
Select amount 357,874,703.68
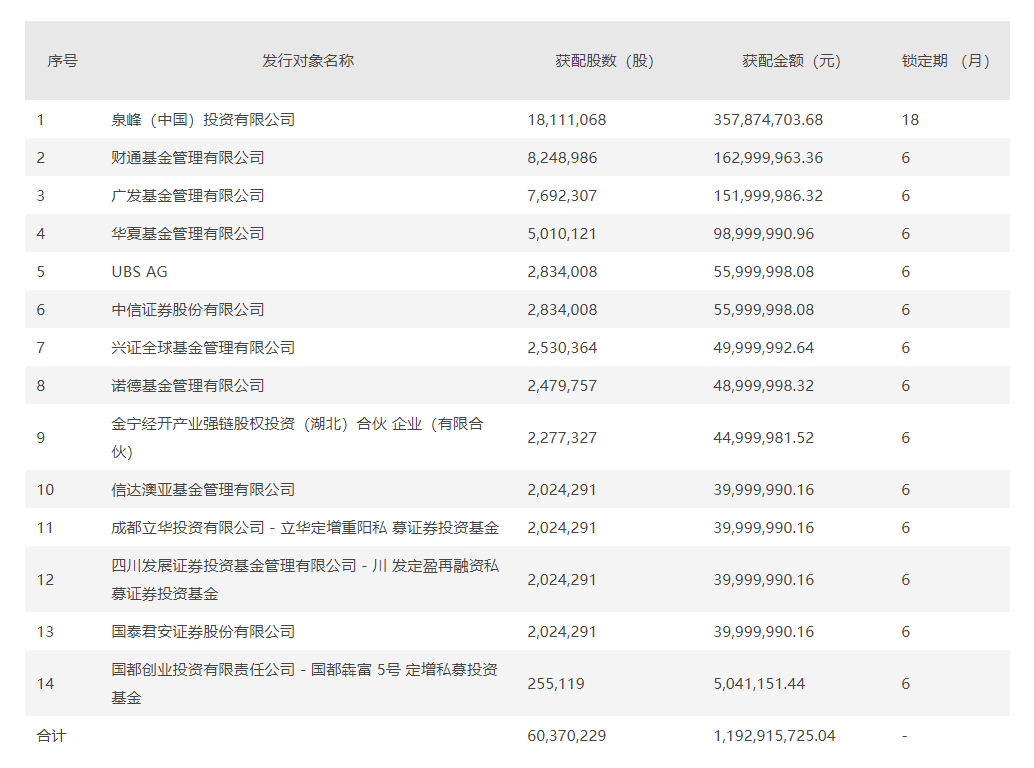[x=768, y=120]
